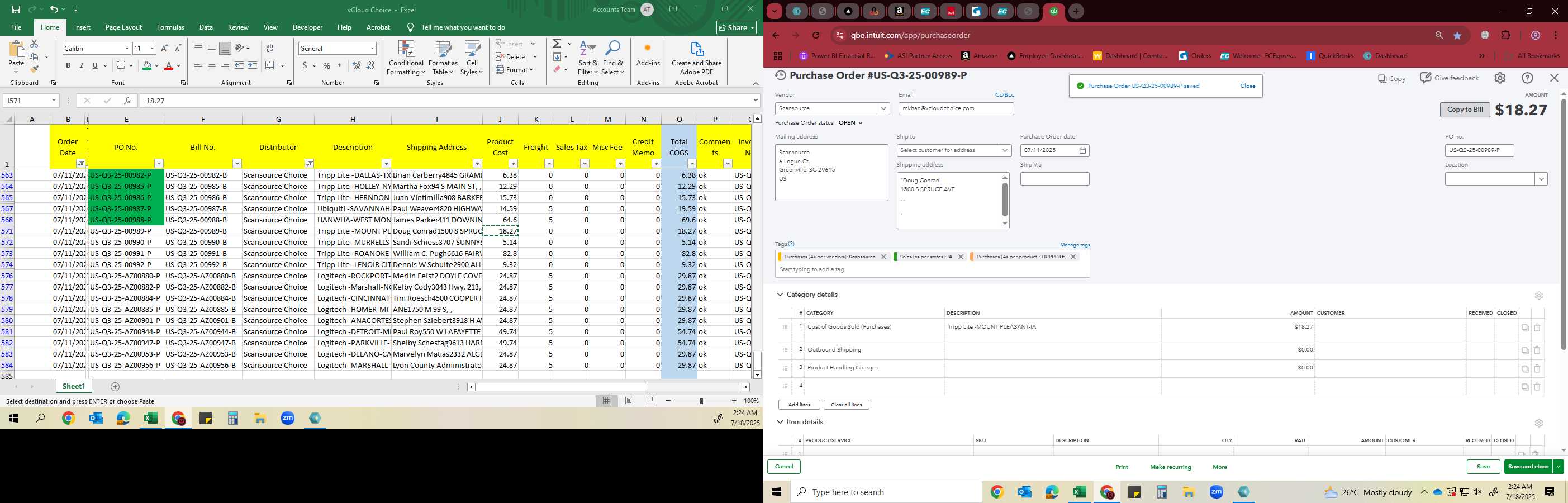The width and height of the screenshot is (1568, 503).
Task: Open the Home ribbon tab
Action: click(50, 27)
